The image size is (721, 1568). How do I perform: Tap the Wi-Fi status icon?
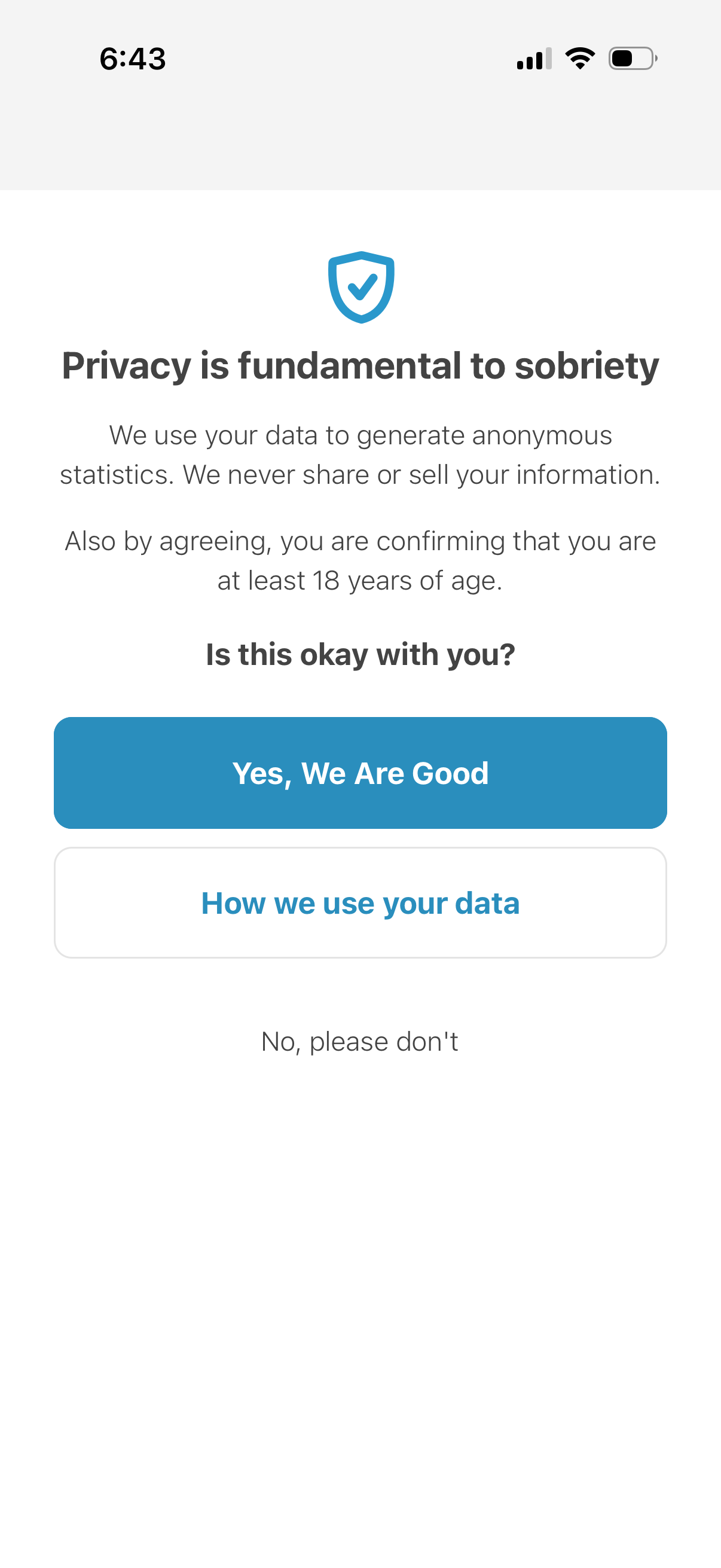pos(580,59)
